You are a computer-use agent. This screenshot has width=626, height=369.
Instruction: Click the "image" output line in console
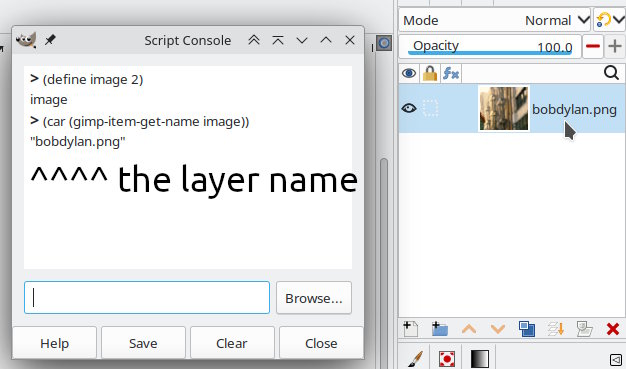point(49,100)
